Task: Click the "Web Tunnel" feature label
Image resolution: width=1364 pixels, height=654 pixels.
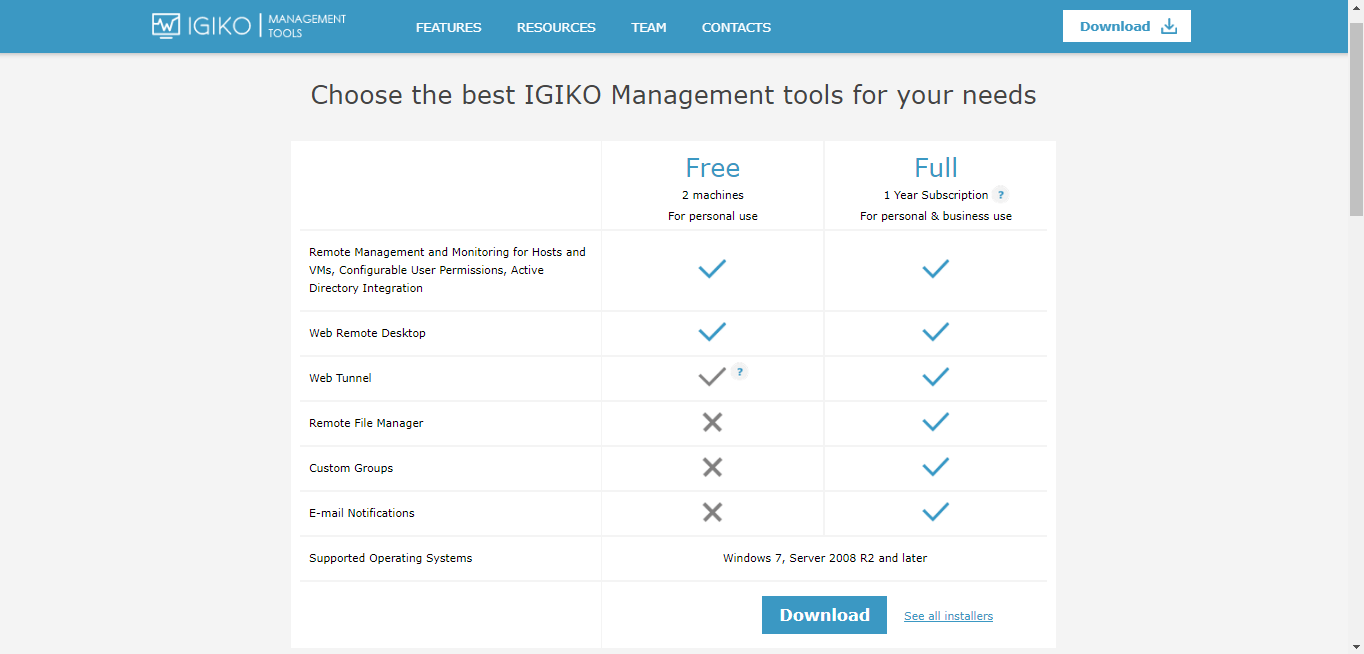Action: (x=340, y=378)
